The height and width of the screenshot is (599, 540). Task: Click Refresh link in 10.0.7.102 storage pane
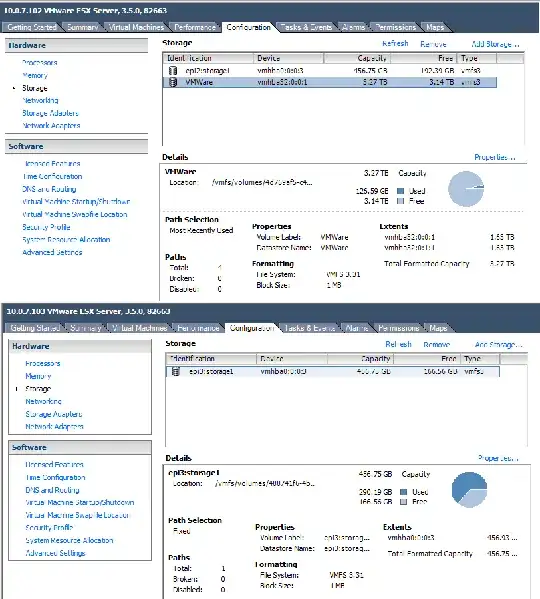pyautogui.click(x=395, y=44)
